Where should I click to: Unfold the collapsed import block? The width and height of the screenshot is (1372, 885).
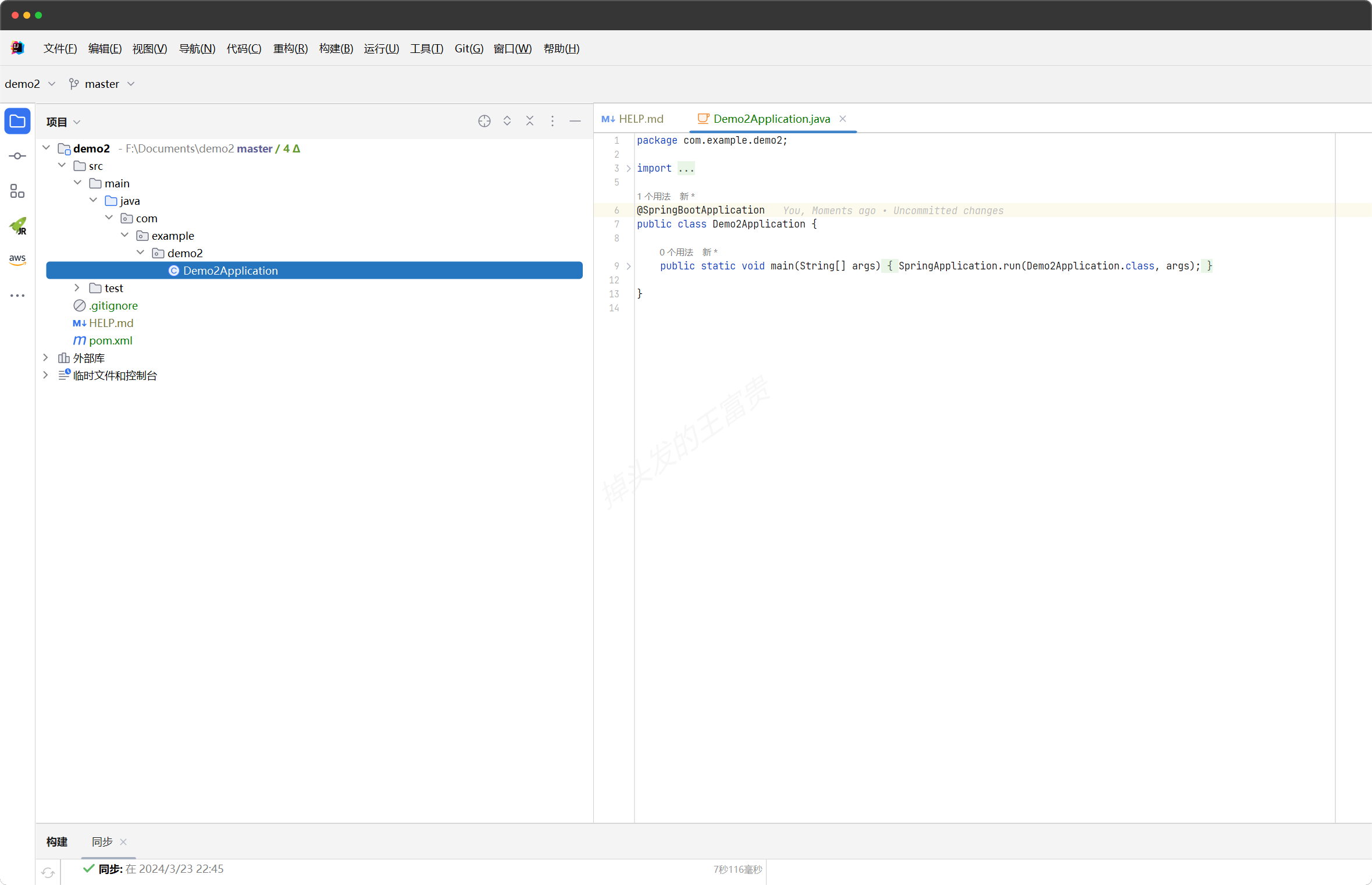[x=628, y=169]
